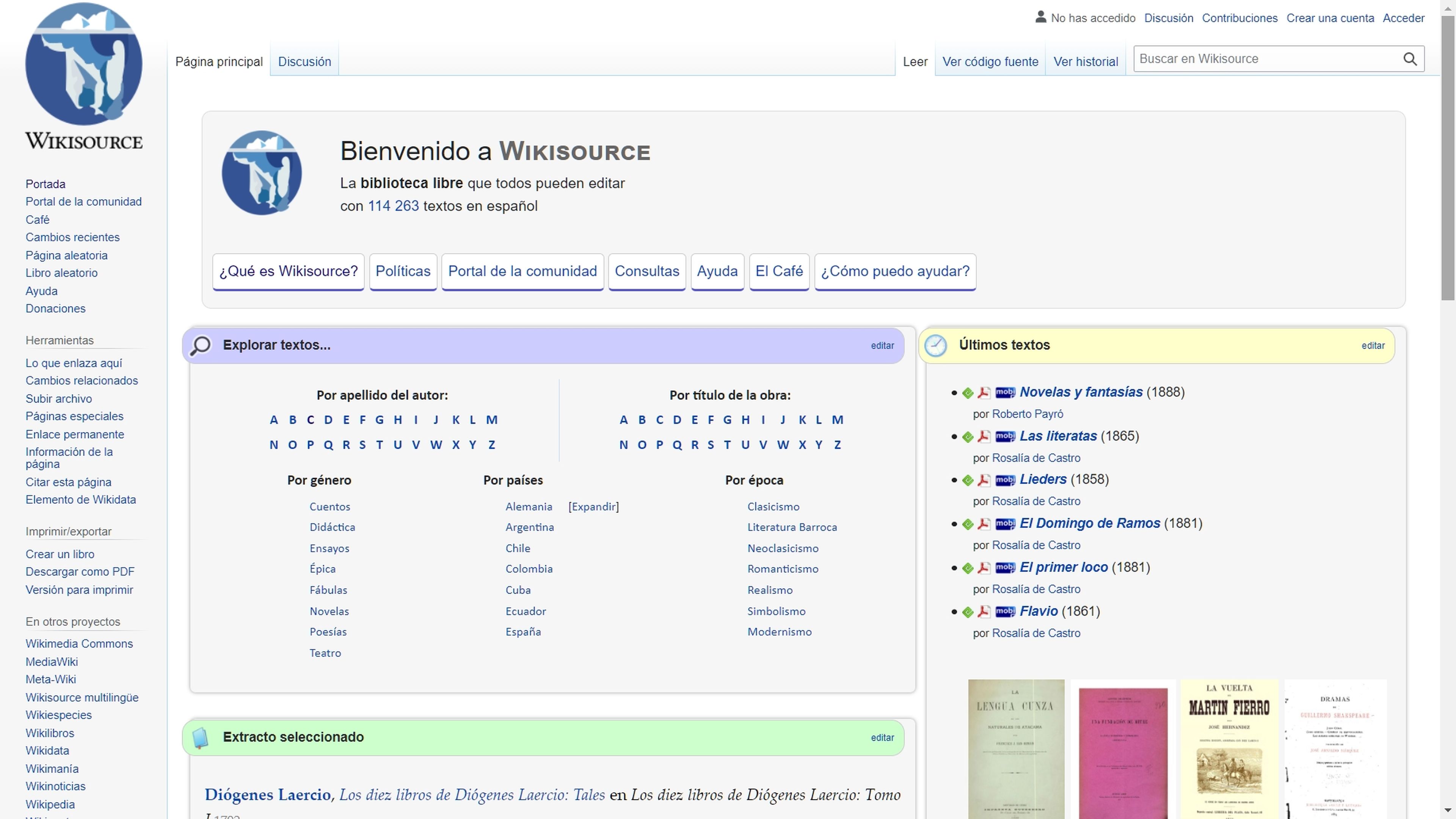The height and width of the screenshot is (819, 1456).
Task: Select Argentina under Por países
Action: [x=529, y=527]
